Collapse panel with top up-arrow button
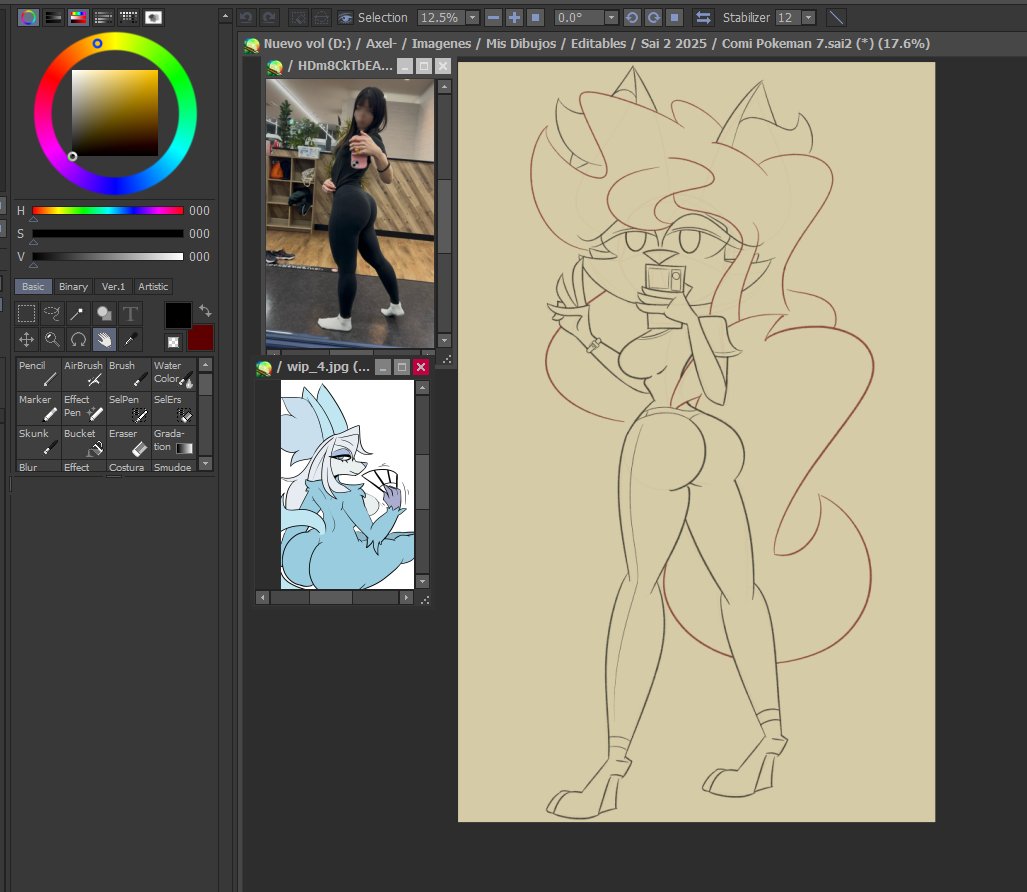 pos(225,16)
